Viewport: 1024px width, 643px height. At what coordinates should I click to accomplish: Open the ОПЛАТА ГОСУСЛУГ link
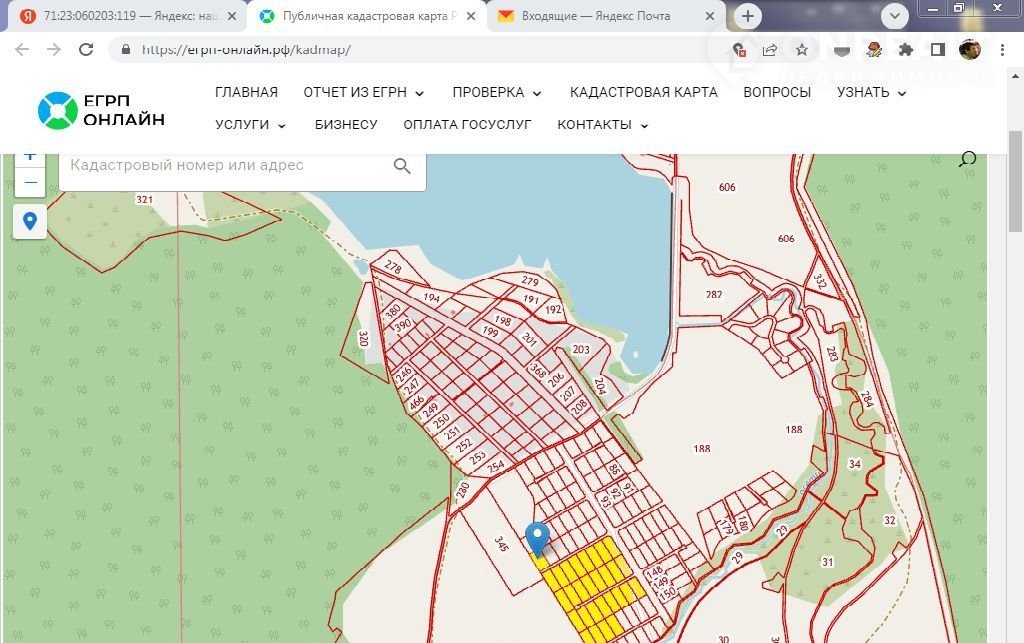click(467, 125)
